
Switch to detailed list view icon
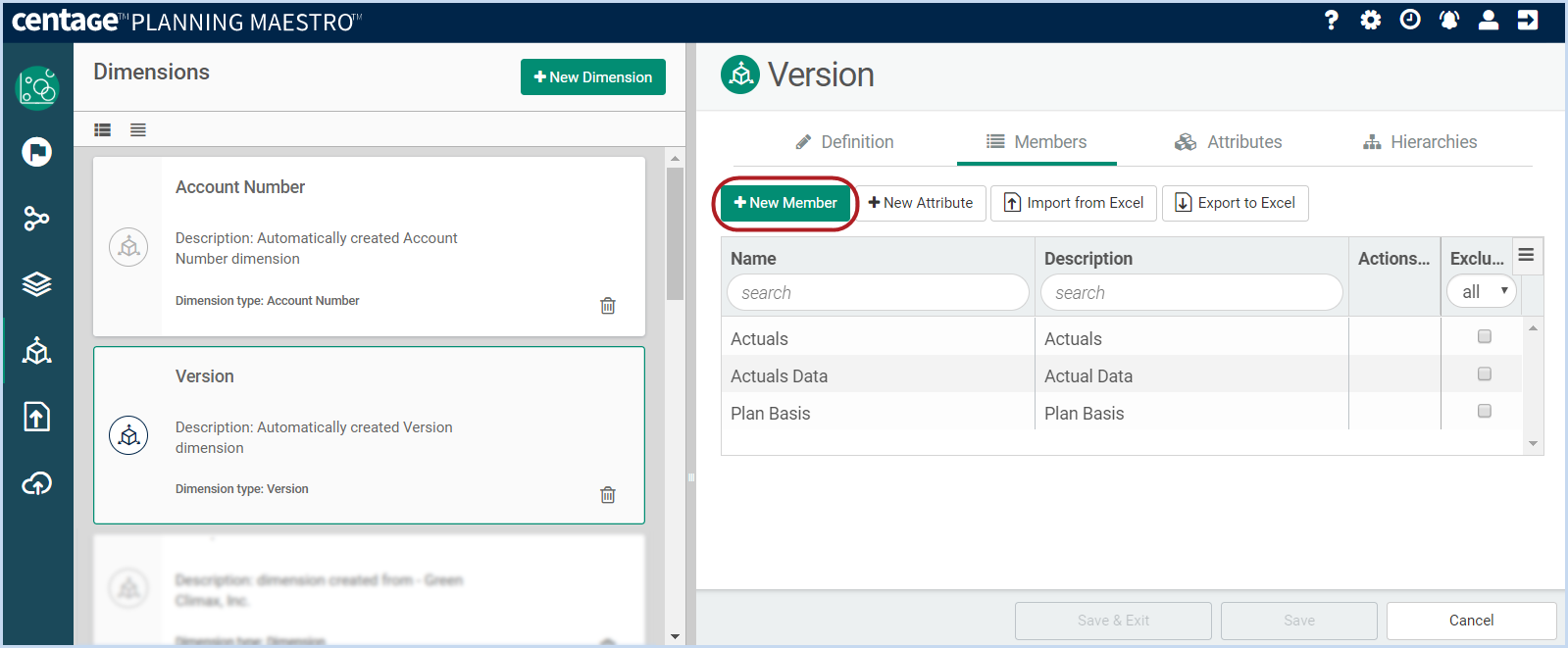(103, 129)
